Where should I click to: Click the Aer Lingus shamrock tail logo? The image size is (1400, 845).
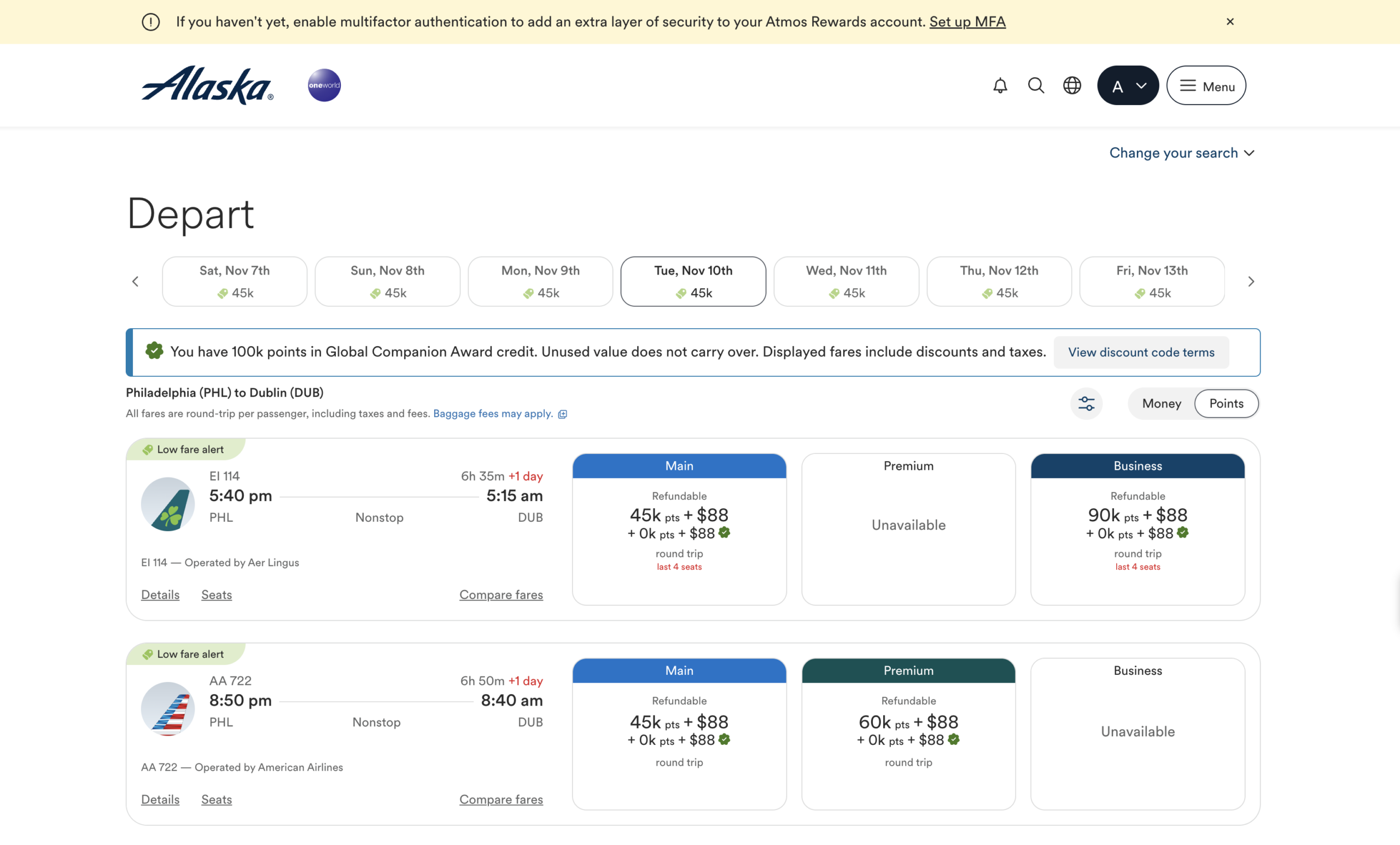167,504
